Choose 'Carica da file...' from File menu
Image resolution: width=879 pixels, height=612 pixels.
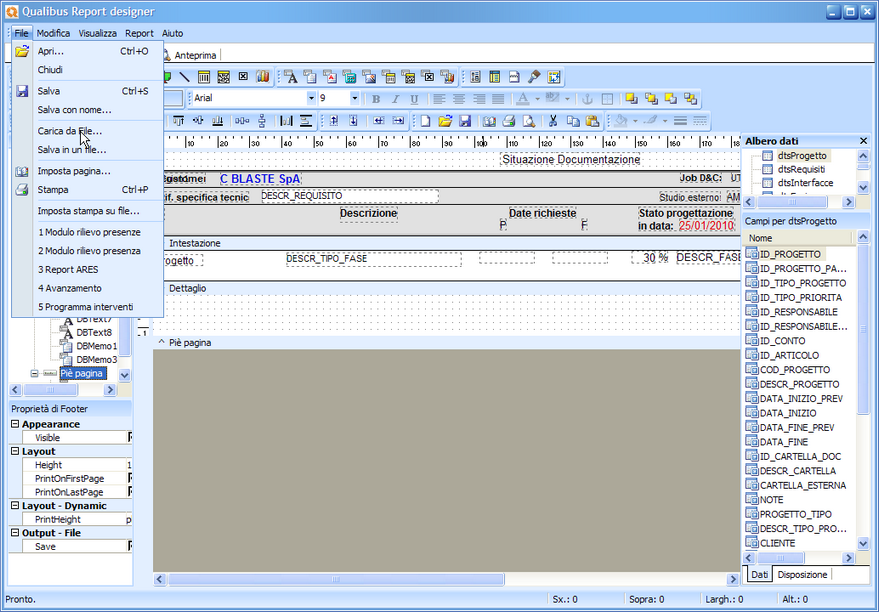click(x=69, y=131)
